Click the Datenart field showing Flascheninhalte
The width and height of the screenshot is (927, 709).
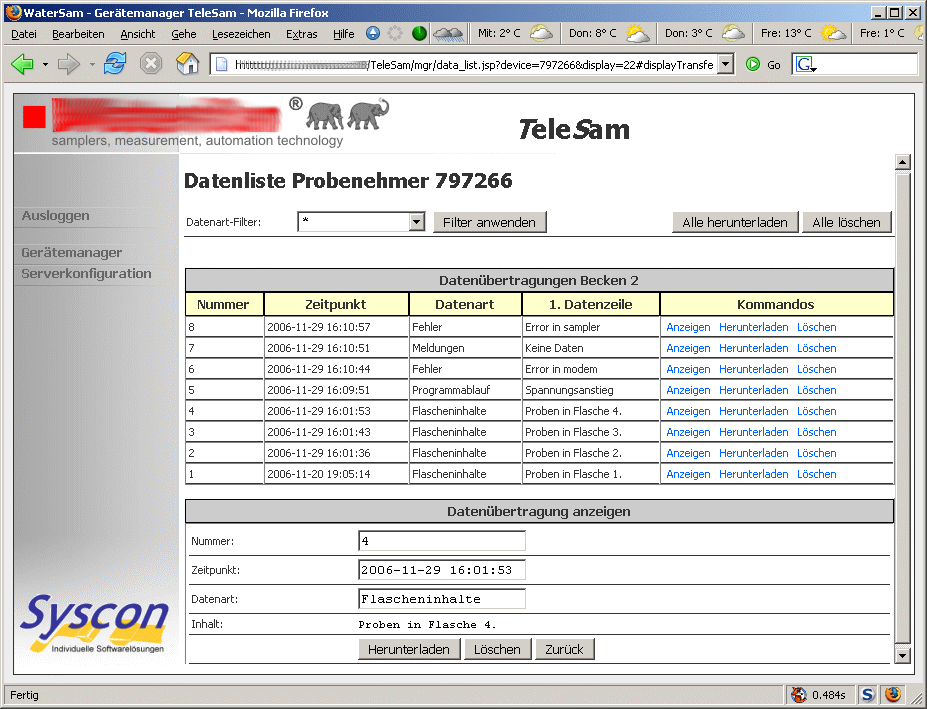click(x=442, y=599)
